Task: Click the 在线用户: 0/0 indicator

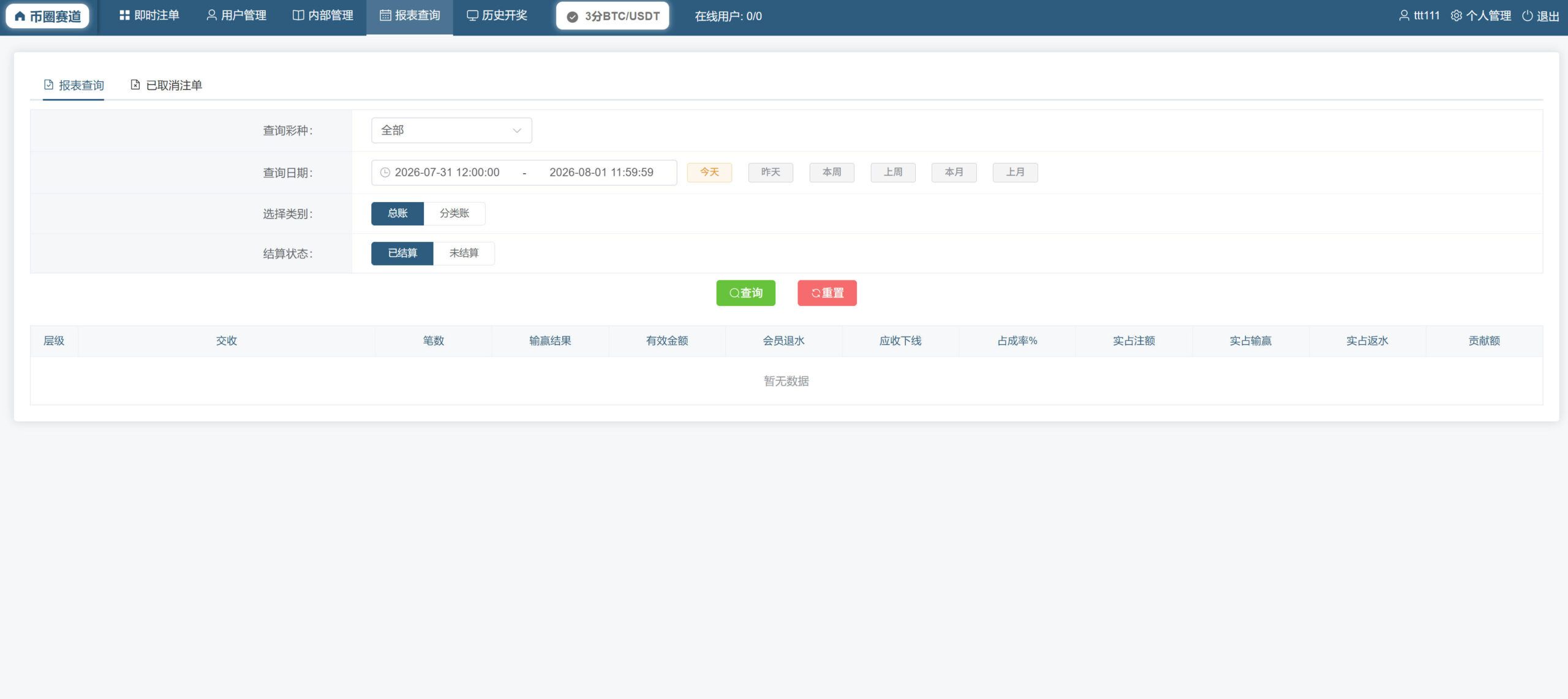Action: point(728,17)
